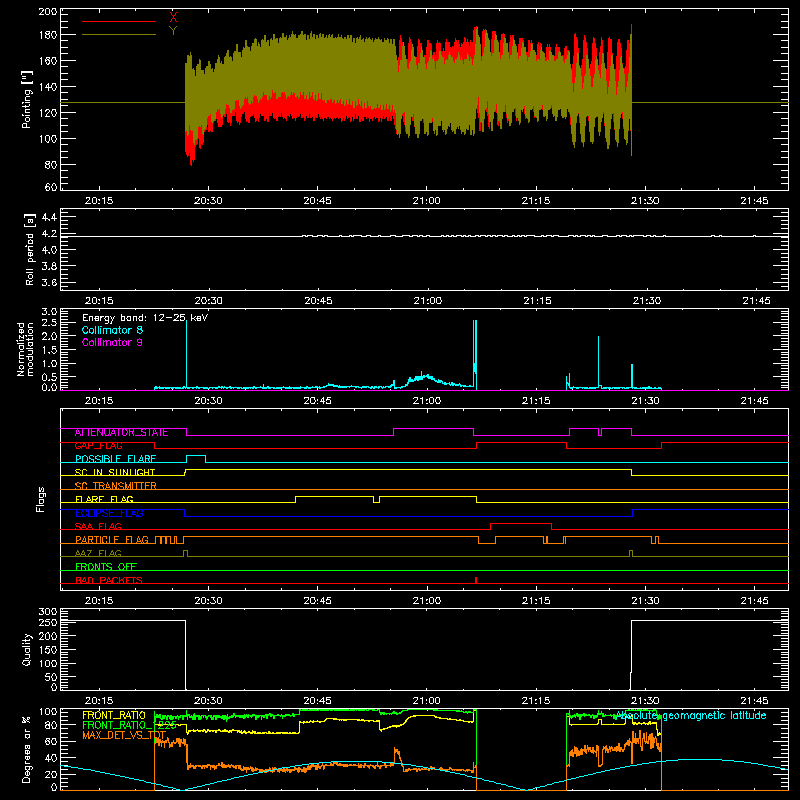Image resolution: width=800 pixels, height=800 pixels.
Task: Click the 'Absolute geomagnetic latitude' legend label
Action: tap(691, 716)
